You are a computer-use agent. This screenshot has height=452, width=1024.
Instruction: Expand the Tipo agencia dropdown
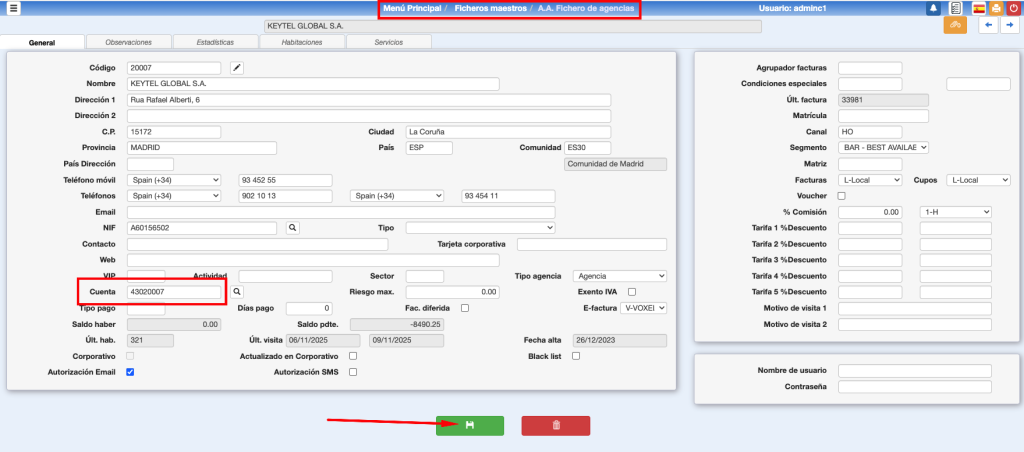coord(619,276)
